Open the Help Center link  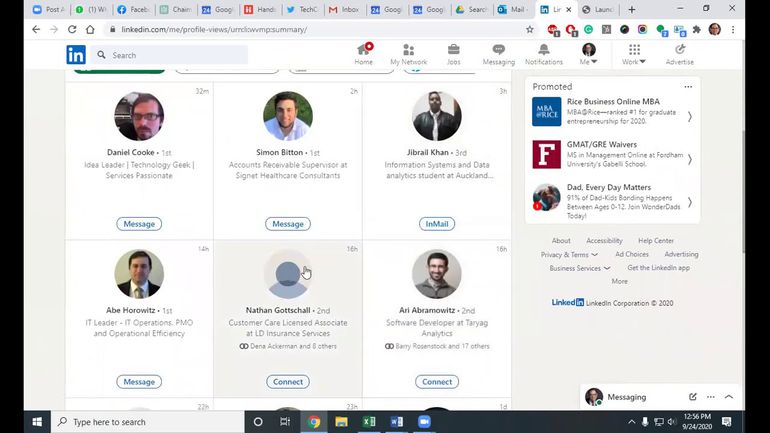(x=656, y=241)
